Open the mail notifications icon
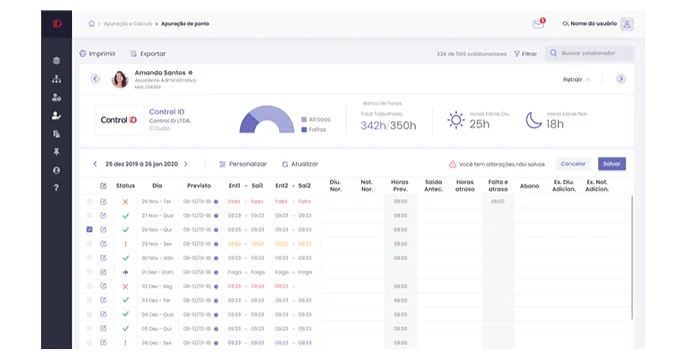This screenshot has width=686, height=360. click(x=538, y=24)
